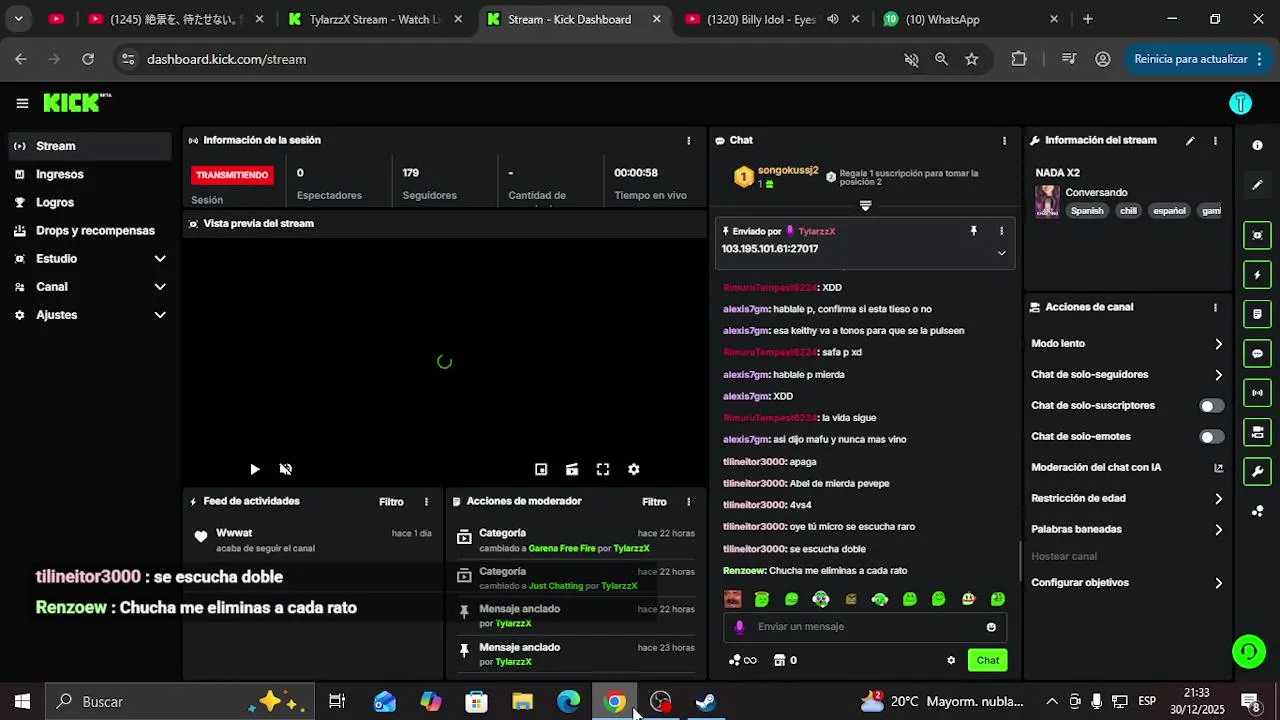Go to Logros in the sidebar

pos(90,202)
